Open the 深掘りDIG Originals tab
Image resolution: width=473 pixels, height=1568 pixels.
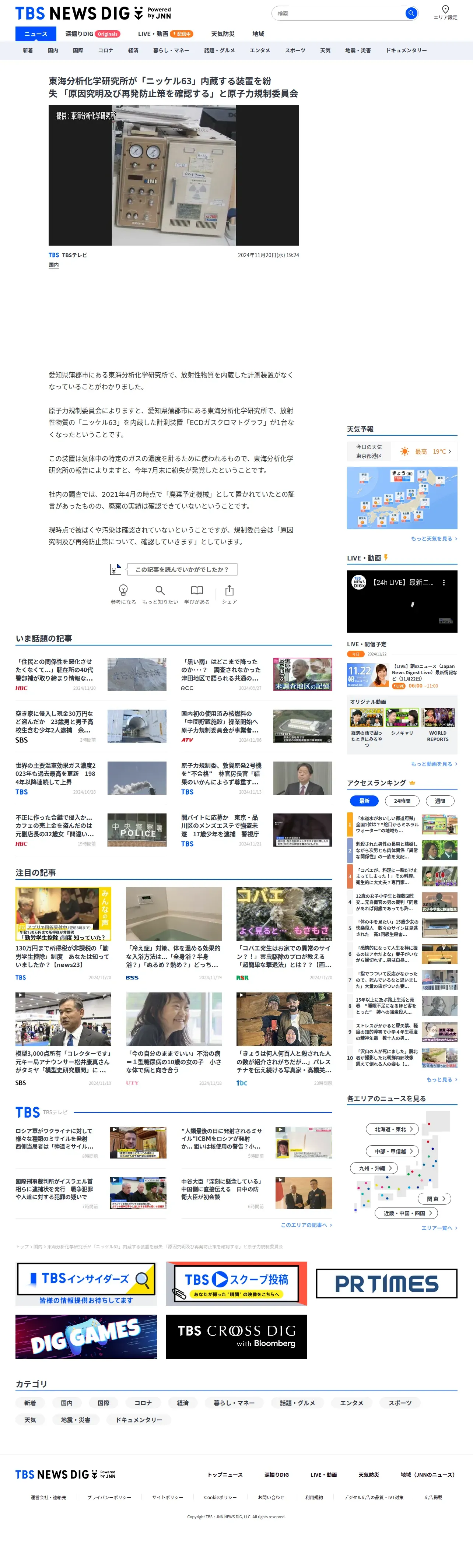pyautogui.click(x=92, y=34)
